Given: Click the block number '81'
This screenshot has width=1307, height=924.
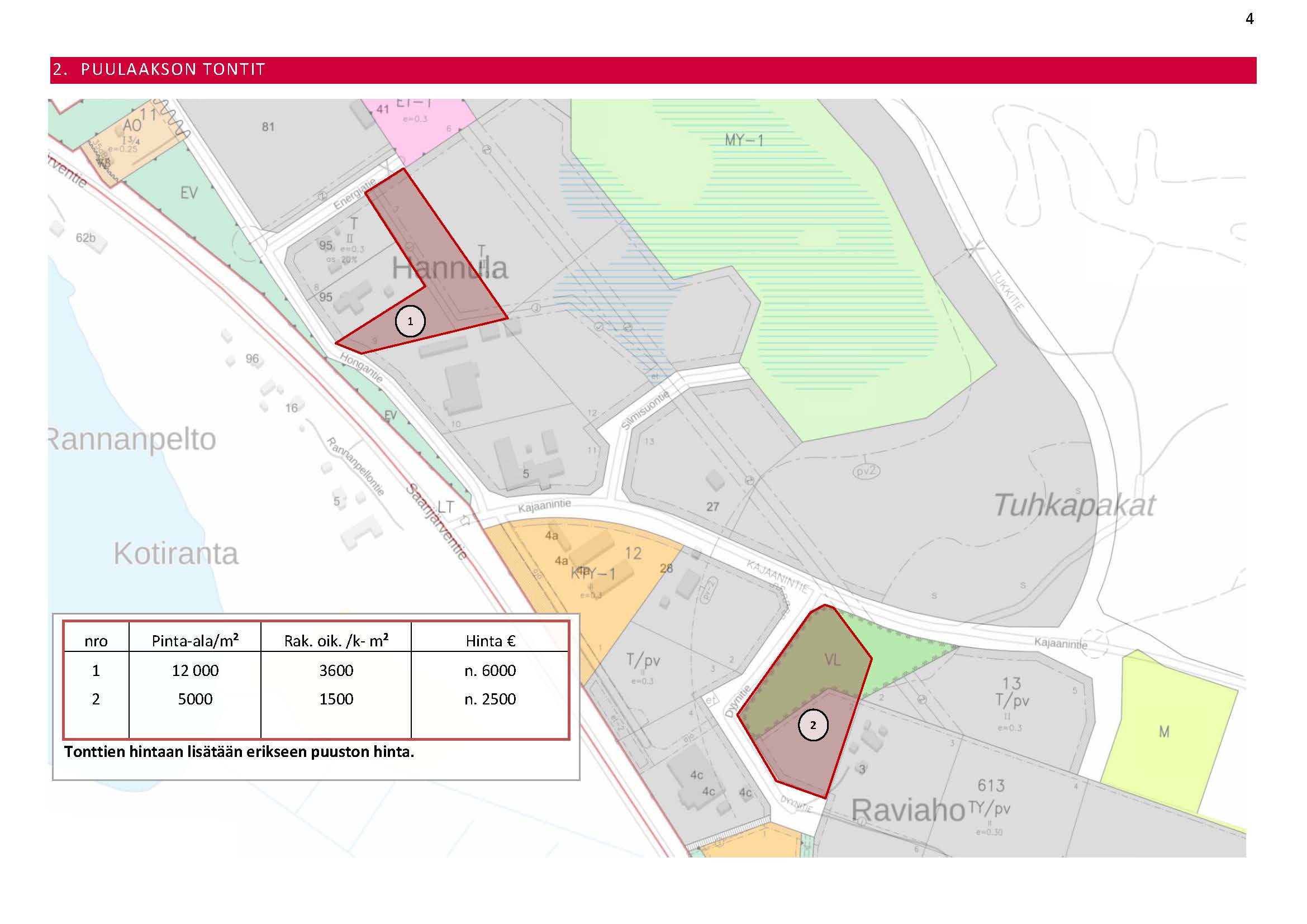Looking at the screenshot, I should (268, 127).
